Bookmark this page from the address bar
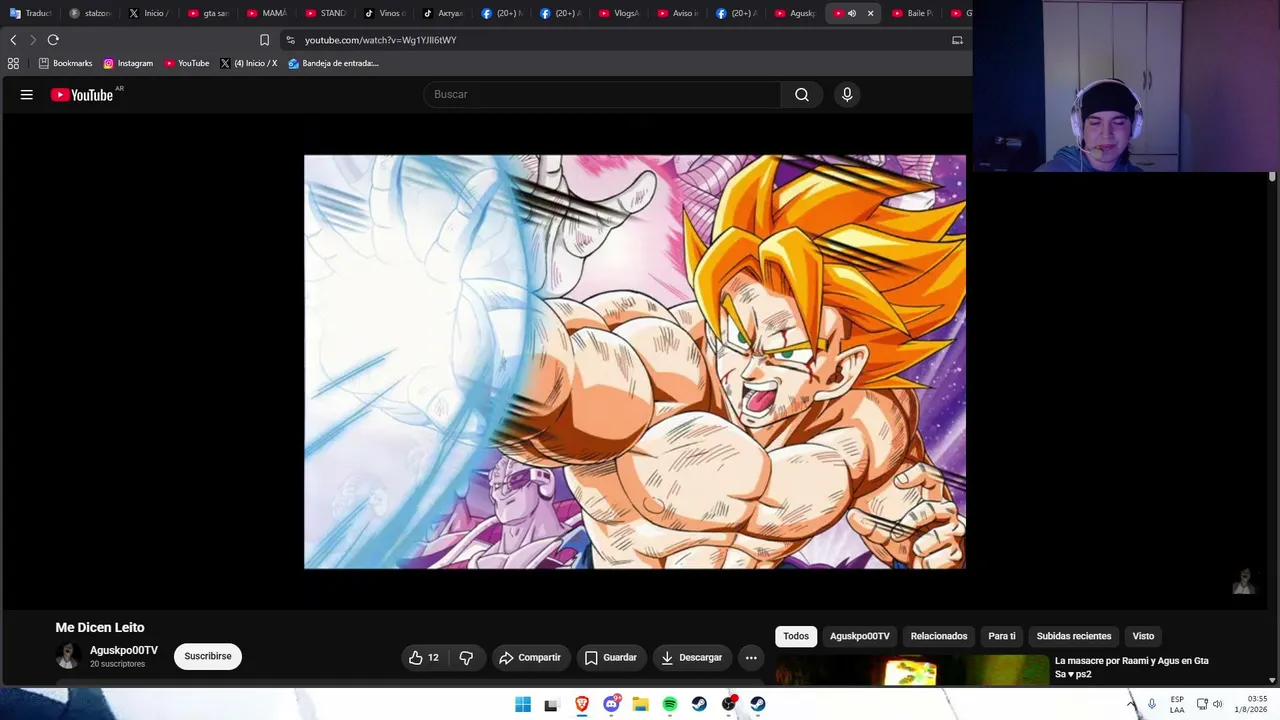 pyautogui.click(x=264, y=40)
